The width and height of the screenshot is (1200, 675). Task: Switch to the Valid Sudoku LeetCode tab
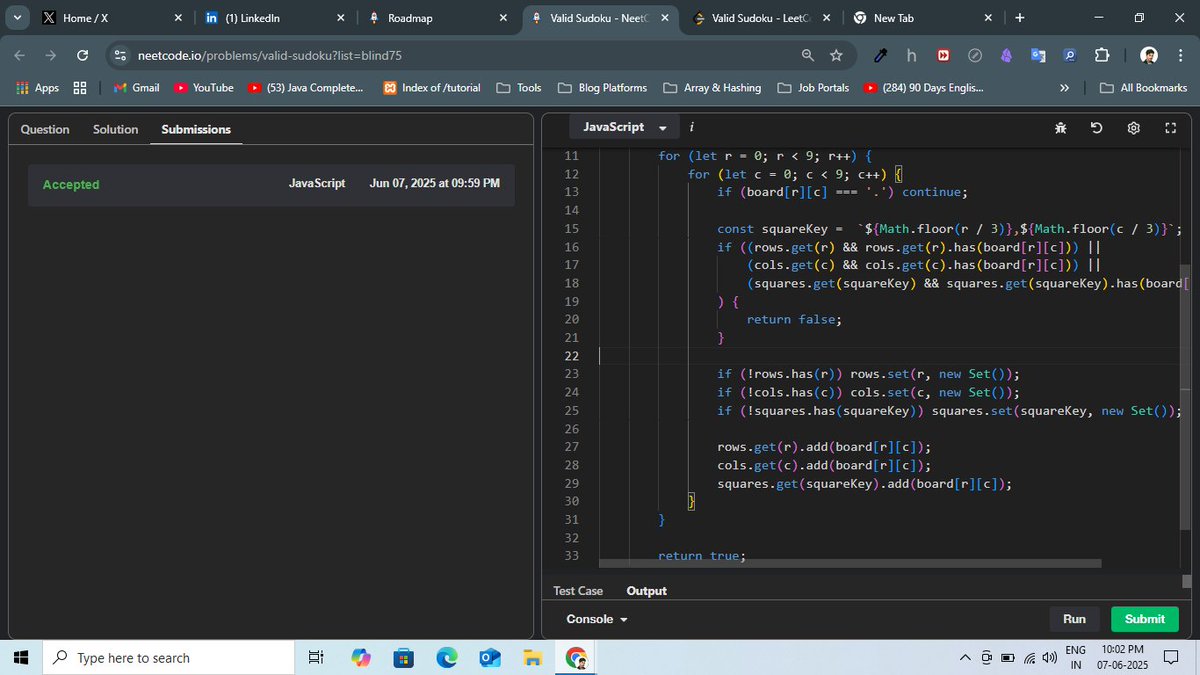click(762, 18)
